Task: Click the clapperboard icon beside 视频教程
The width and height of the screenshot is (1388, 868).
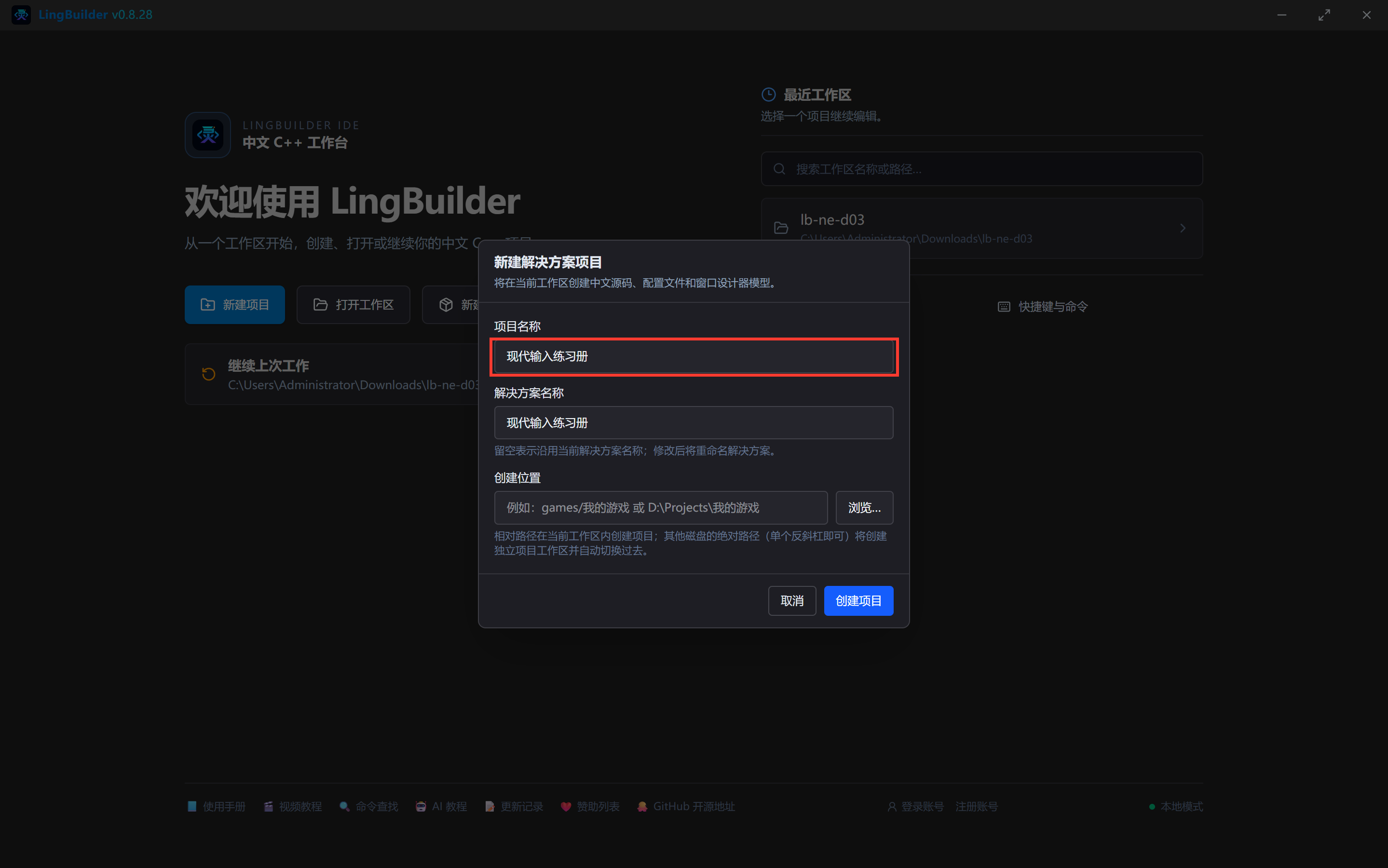Action: point(268,807)
